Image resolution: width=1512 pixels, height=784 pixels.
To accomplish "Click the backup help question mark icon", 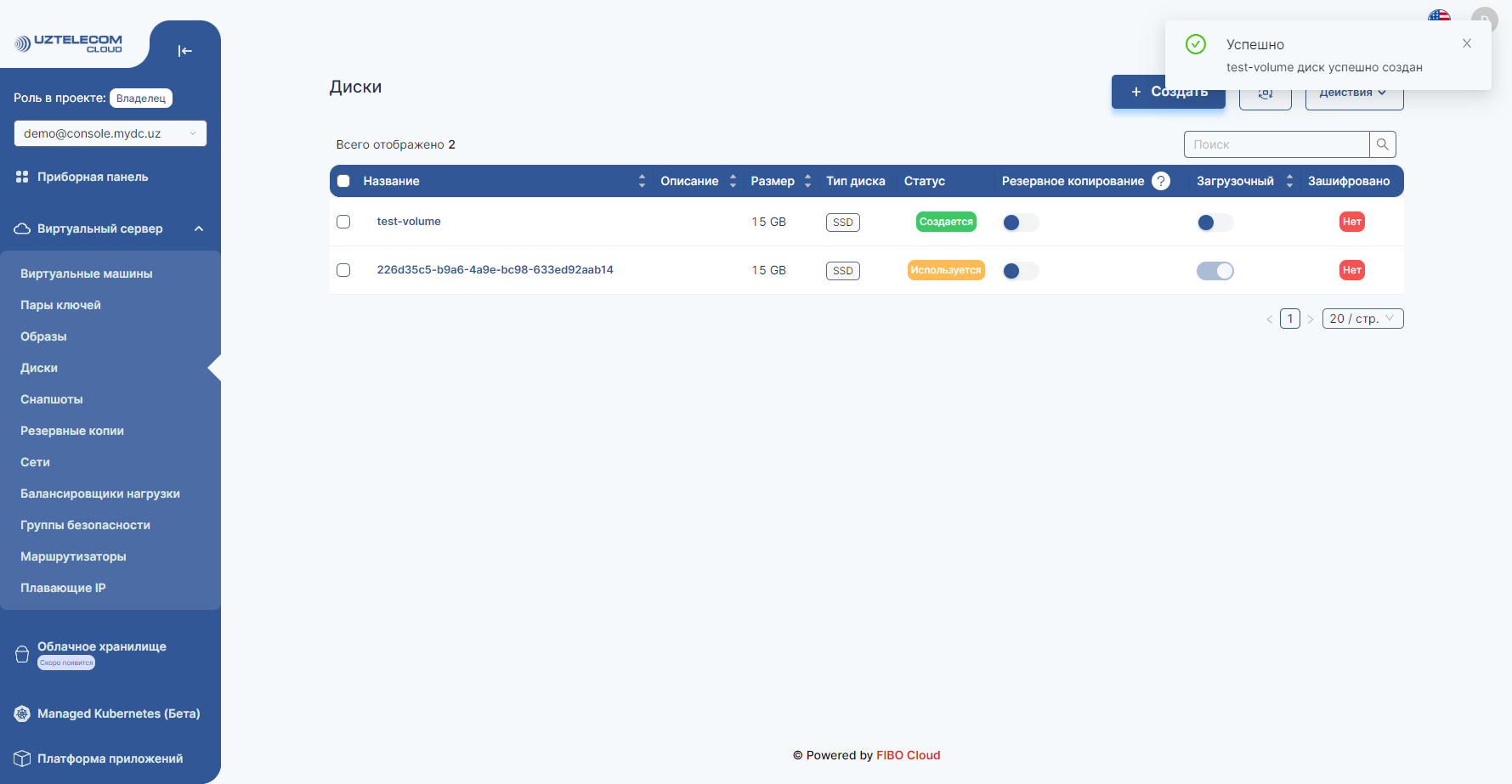I will coord(1160,181).
